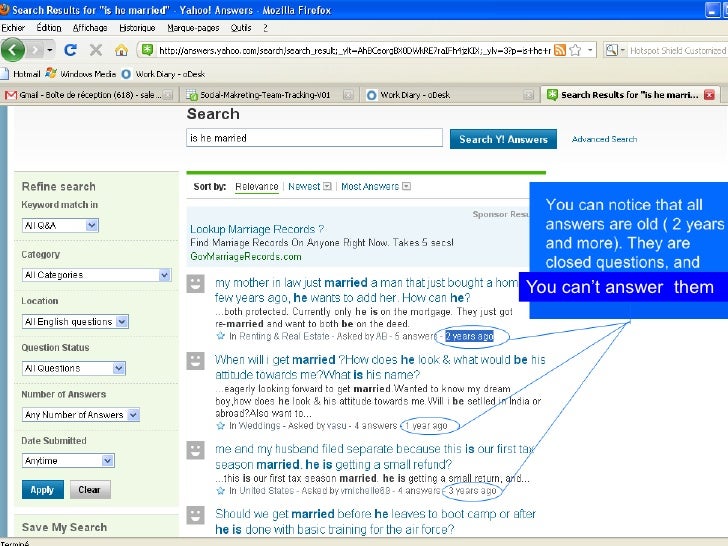This screenshot has width=728, height=546.
Task: Open the Question Status All Questions dropdown
Action: 73,368
